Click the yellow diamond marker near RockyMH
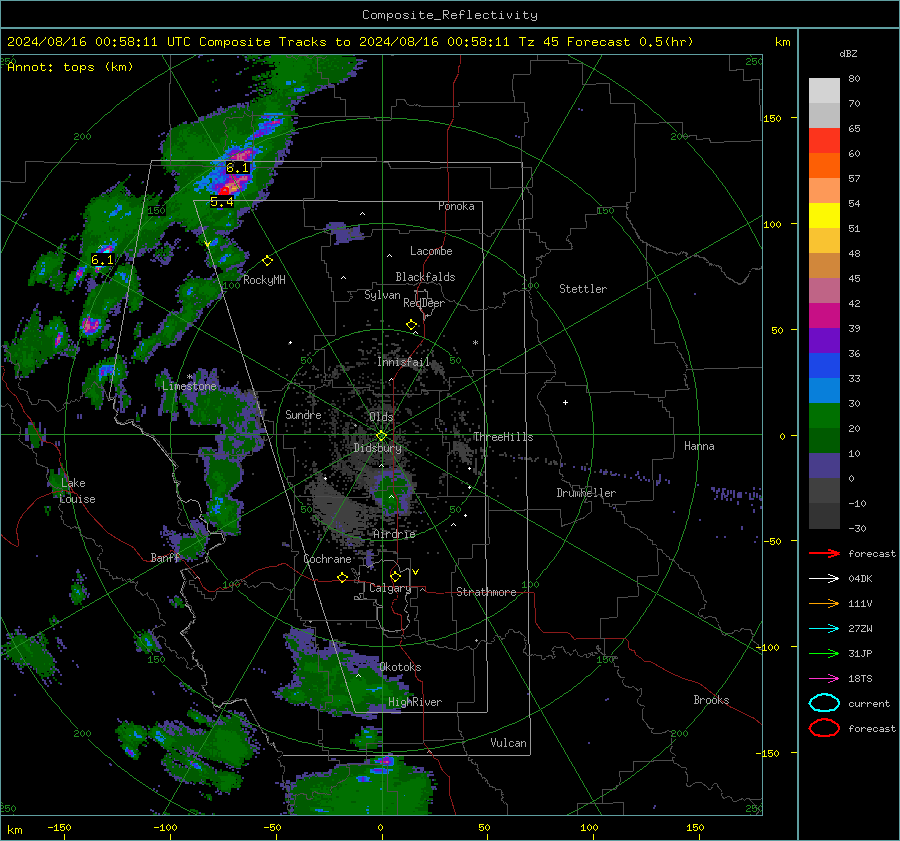The image size is (900, 841). click(267, 261)
